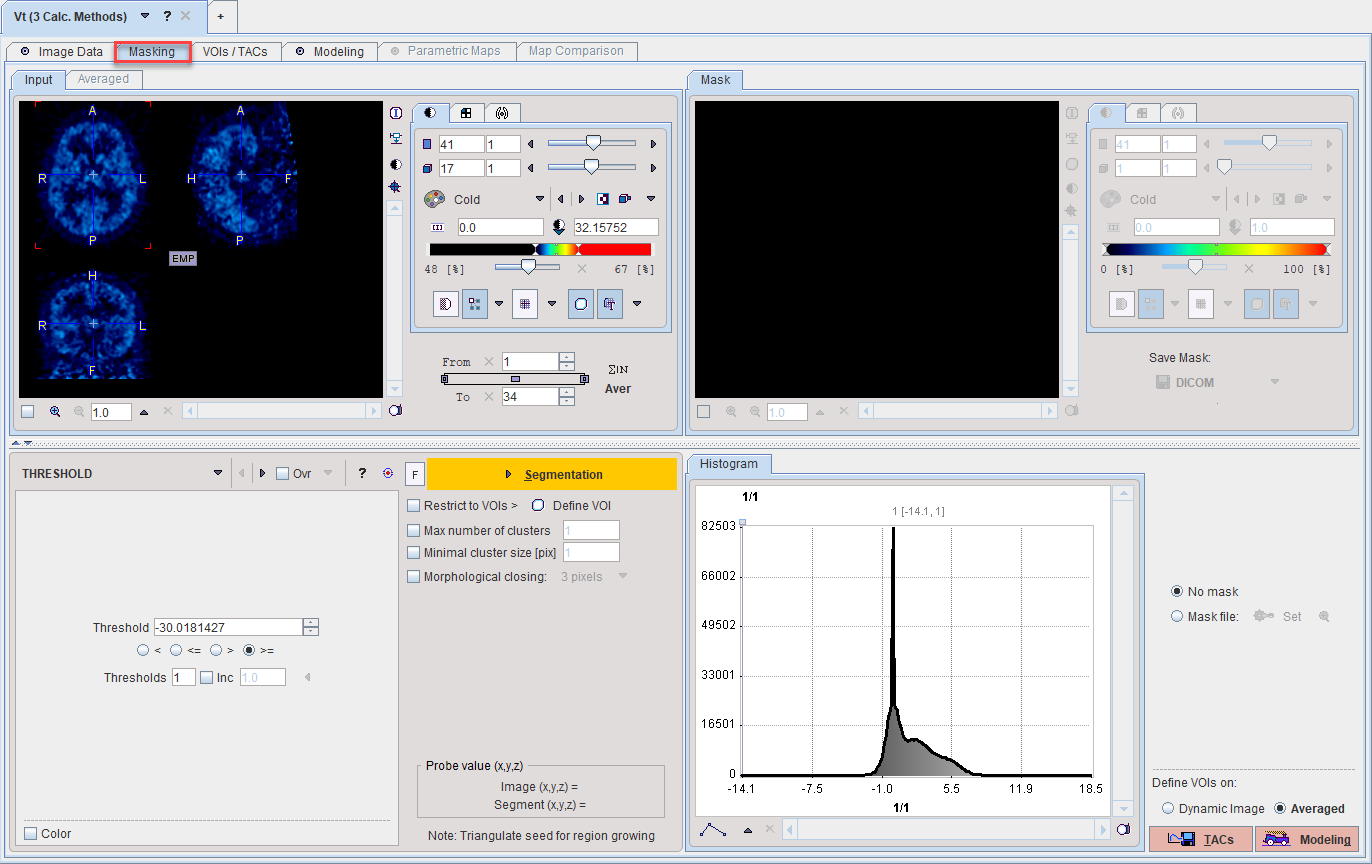1372x864 pixels.
Task: Click the blue cube icon right of Cold
Action: (625, 199)
